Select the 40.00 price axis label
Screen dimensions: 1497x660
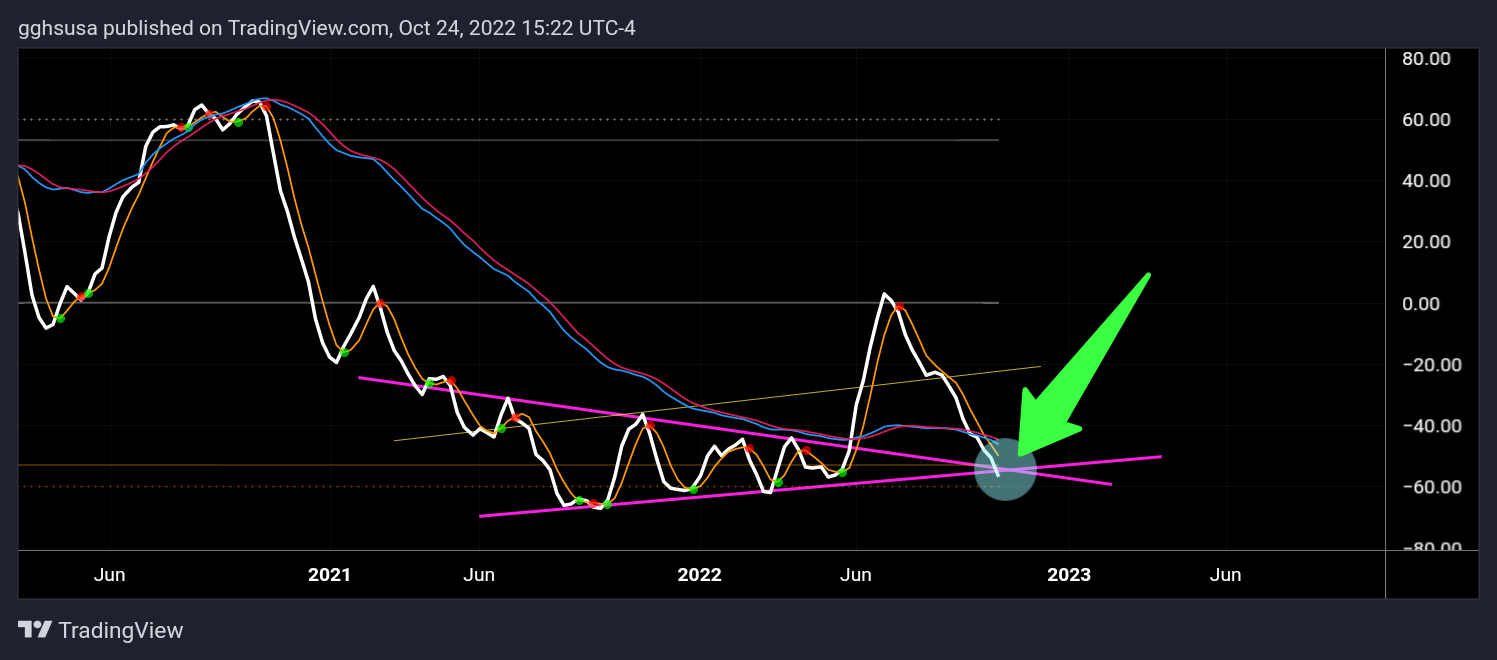(x=1426, y=181)
